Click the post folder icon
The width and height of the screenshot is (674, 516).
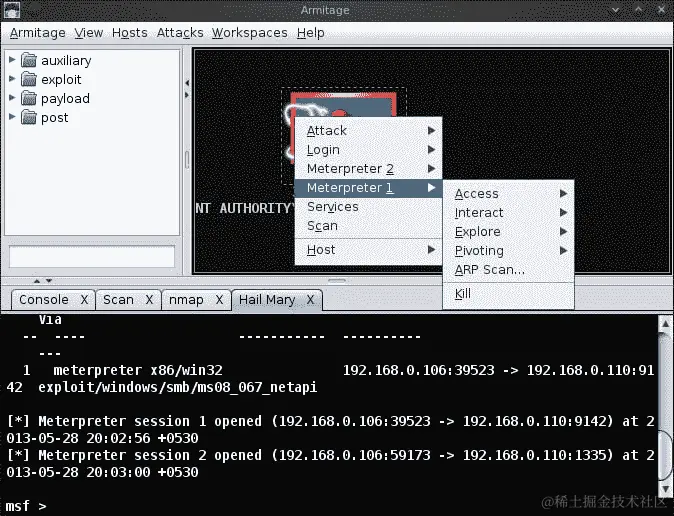coord(29,117)
